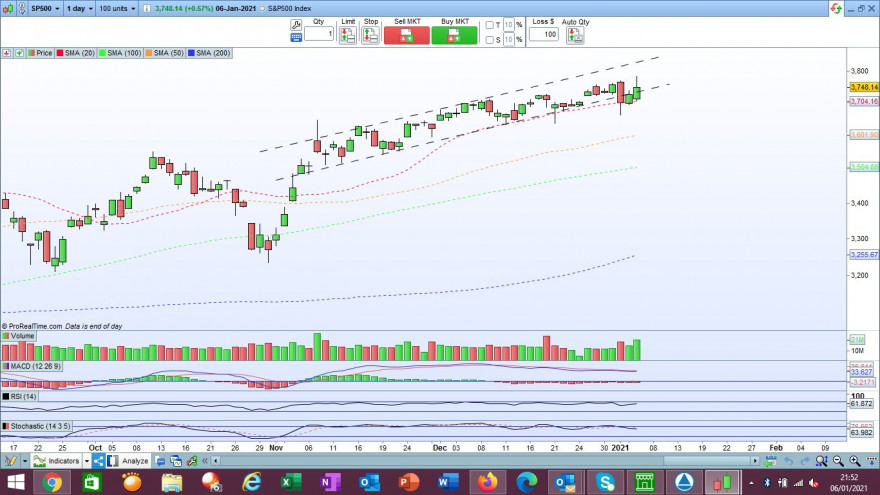Click the instrument info icon
This screenshot has width=880, height=495.
click(147, 8)
